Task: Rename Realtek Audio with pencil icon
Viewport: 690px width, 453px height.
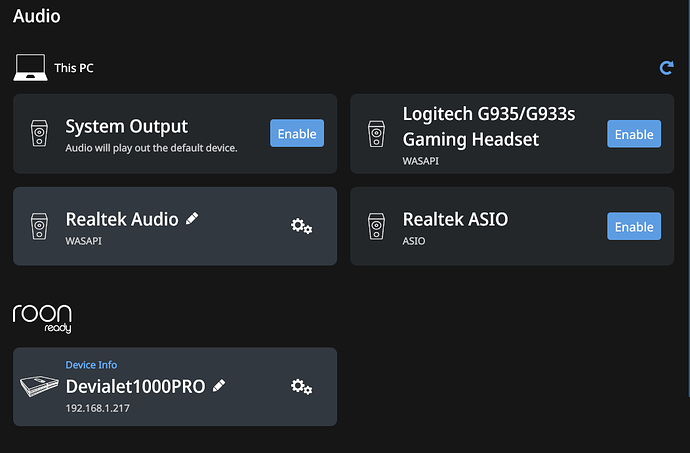Action: click(x=192, y=218)
